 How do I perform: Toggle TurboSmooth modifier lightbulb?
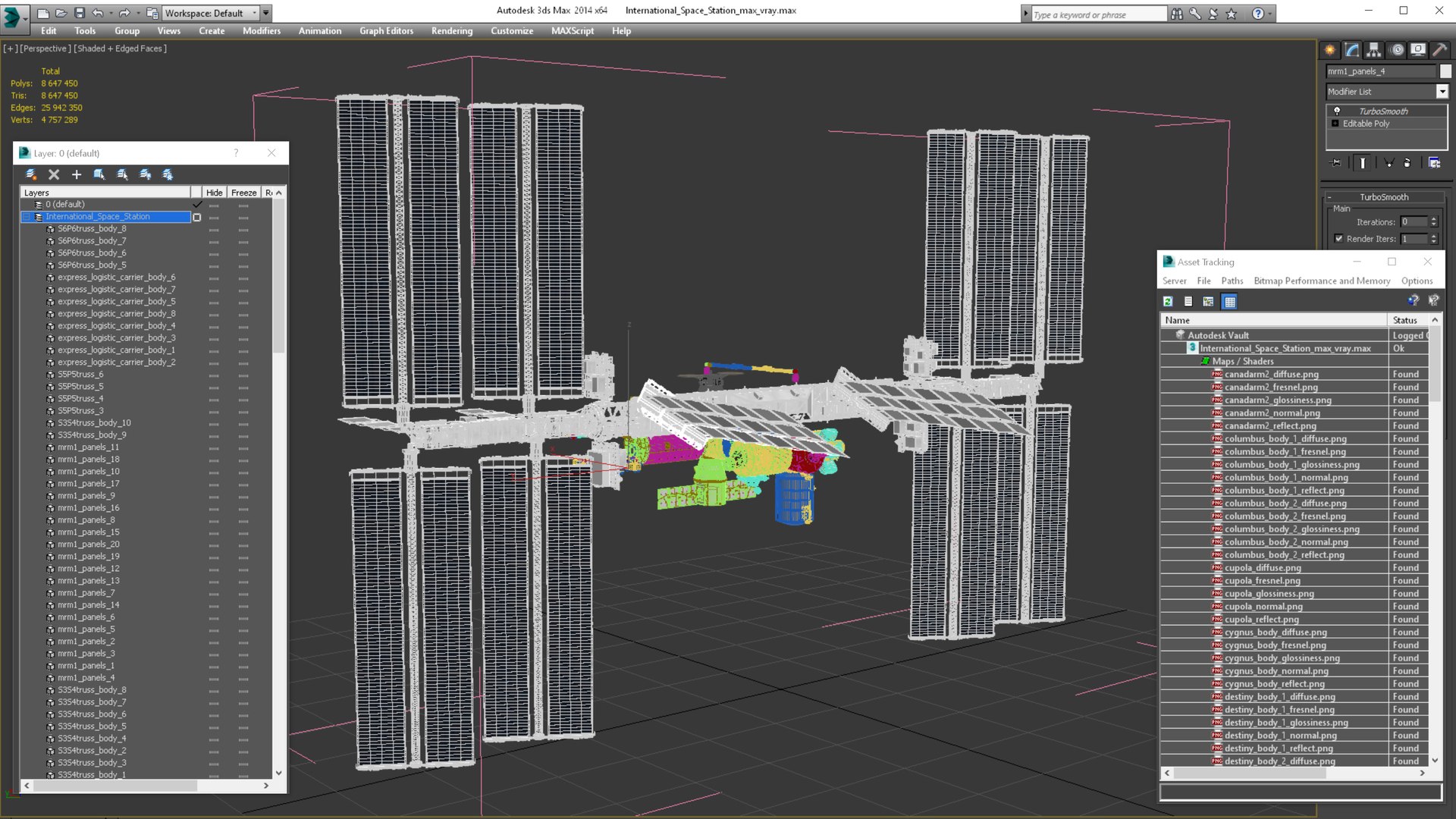tap(1337, 111)
